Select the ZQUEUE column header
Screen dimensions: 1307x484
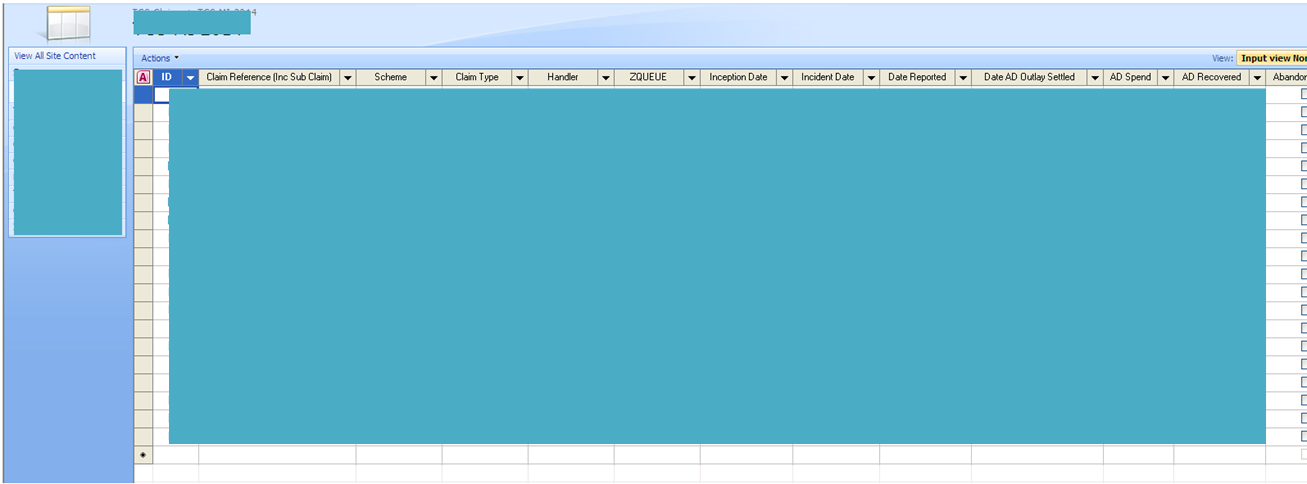pyautogui.click(x=649, y=77)
